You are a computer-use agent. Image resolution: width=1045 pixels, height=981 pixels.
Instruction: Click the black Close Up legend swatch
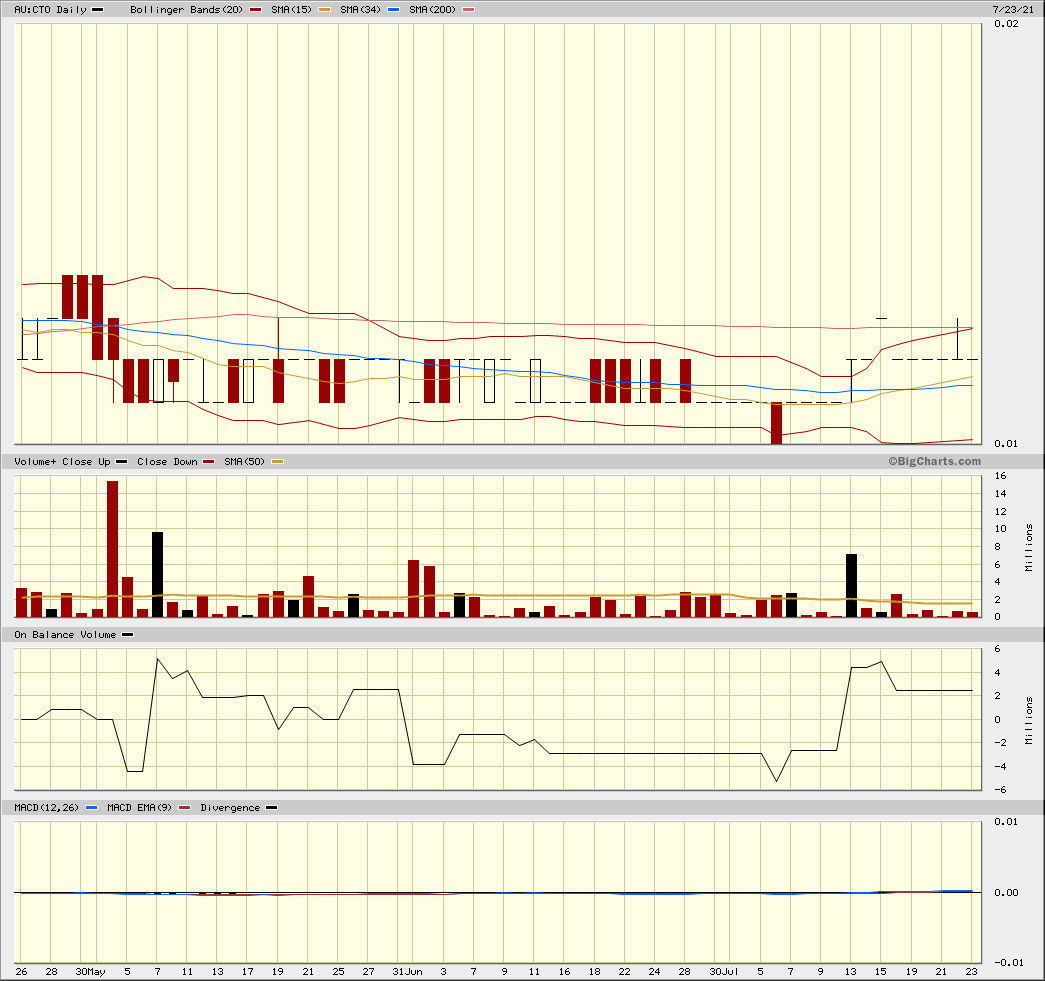[121, 462]
